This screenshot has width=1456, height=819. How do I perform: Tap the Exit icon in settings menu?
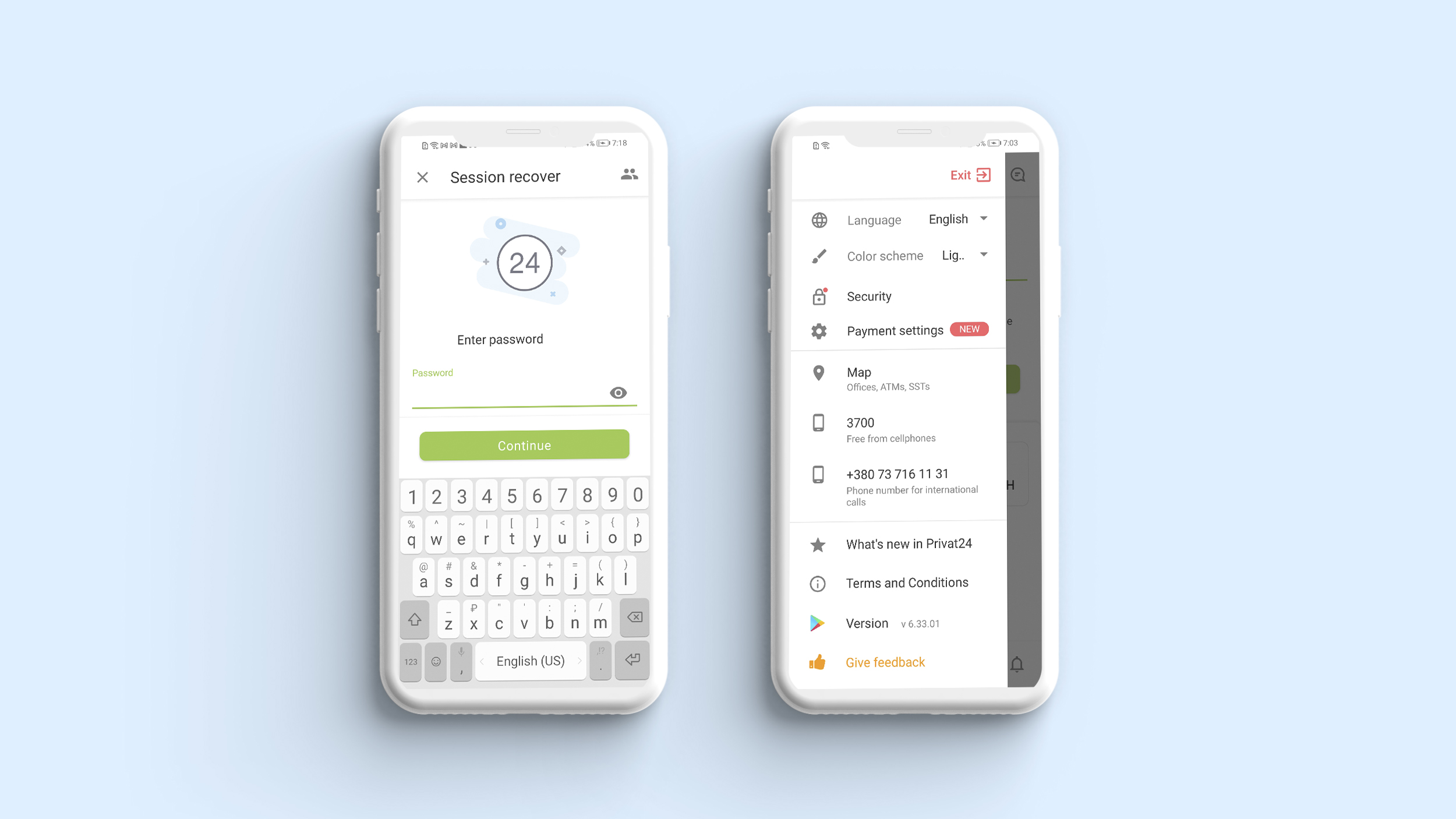click(x=983, y=175)
